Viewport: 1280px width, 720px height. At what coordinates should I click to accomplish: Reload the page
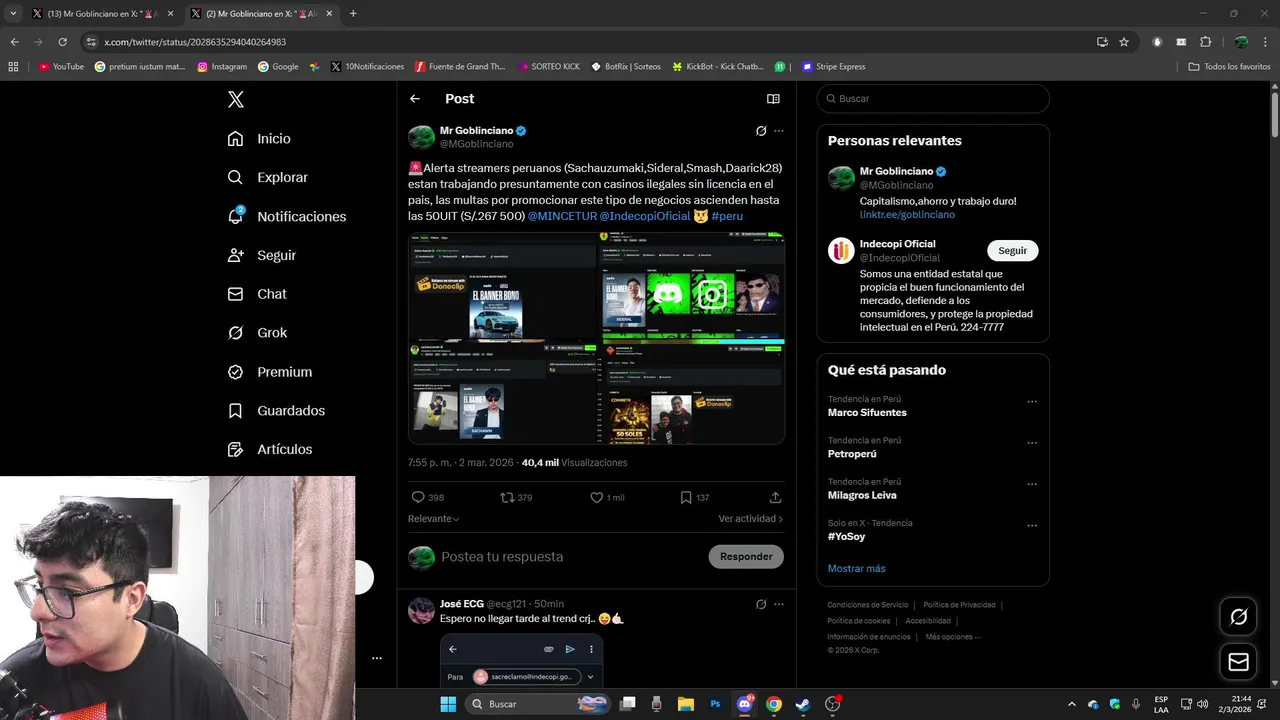click(62, 42)
